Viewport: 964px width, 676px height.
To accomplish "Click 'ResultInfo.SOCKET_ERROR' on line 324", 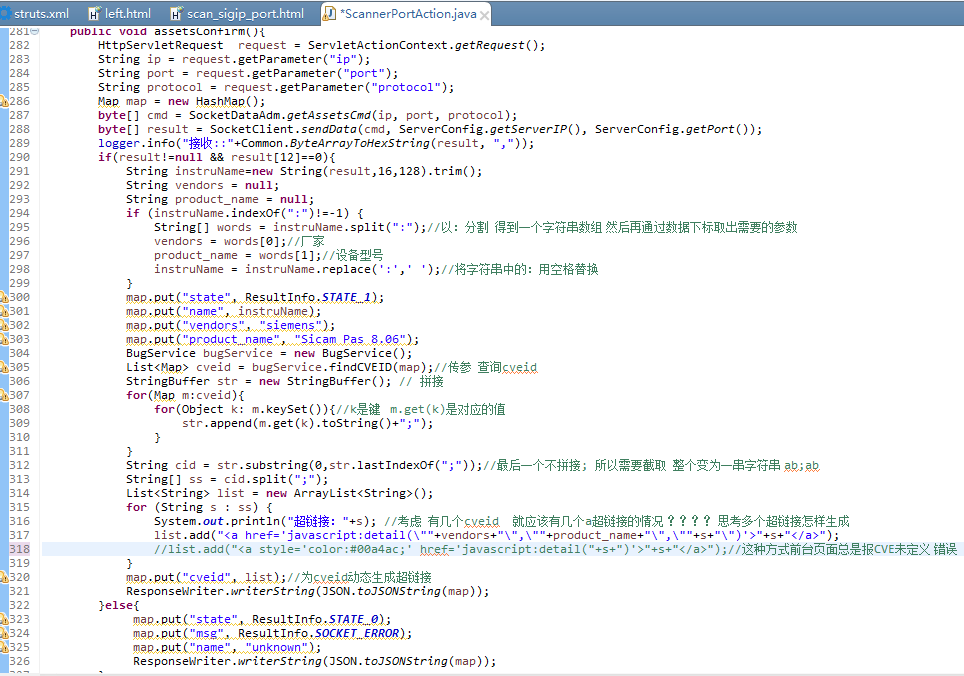I will pos(318,633).
